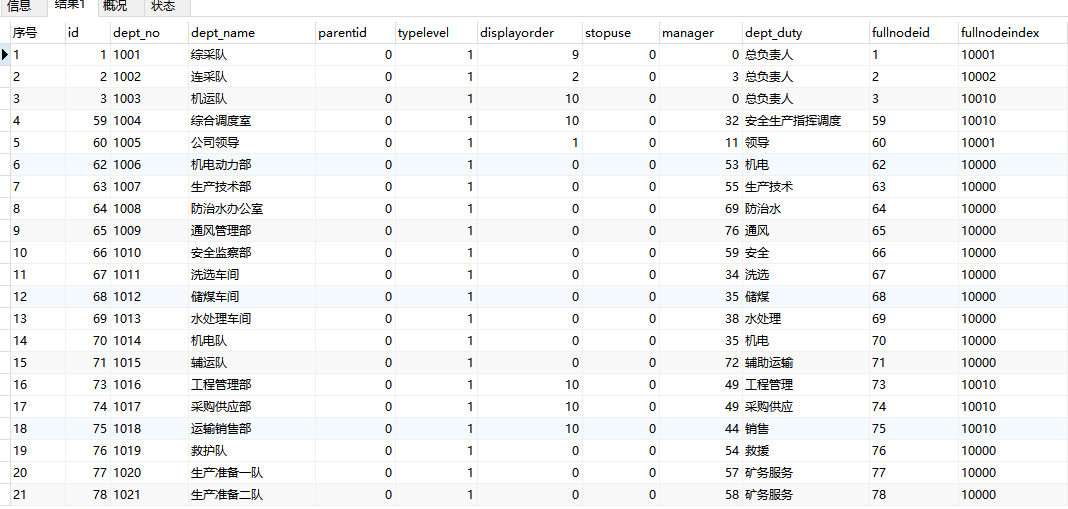Click the dept_no cell 1001
The width and height of the screenshot is (1068, 509).
coord(149,55)
